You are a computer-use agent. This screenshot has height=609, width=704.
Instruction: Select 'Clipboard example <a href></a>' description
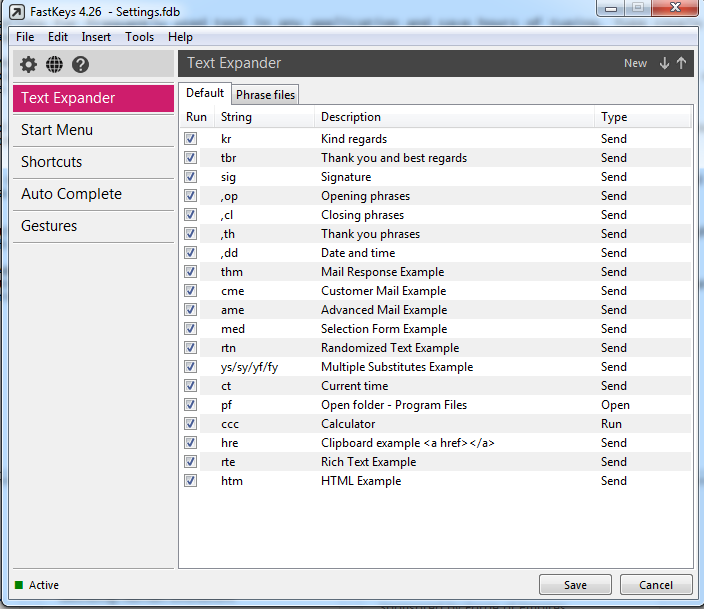point(408,443)
